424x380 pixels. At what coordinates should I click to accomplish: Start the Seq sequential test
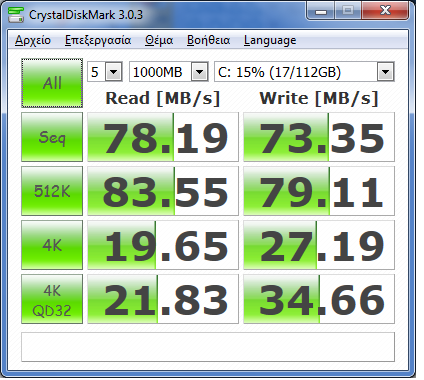coord(52,137)
